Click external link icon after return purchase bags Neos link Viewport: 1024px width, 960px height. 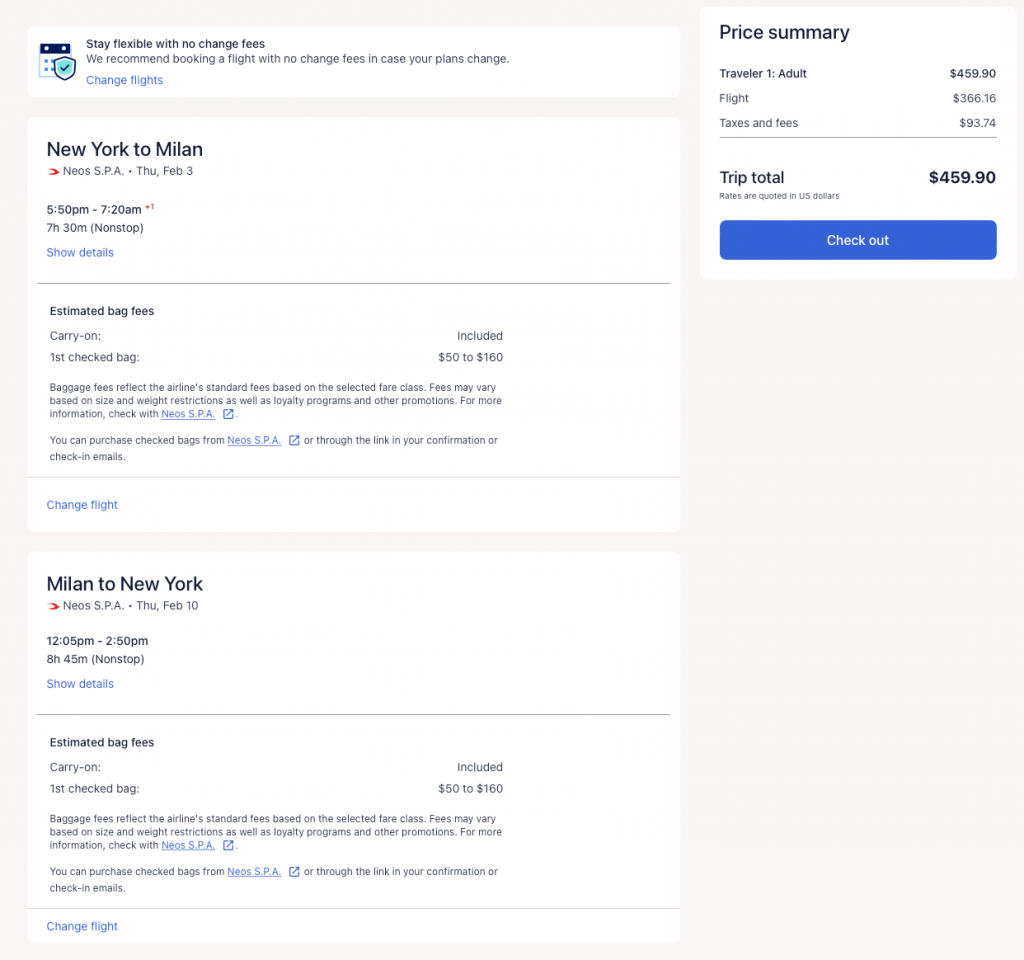coord(294,872)
